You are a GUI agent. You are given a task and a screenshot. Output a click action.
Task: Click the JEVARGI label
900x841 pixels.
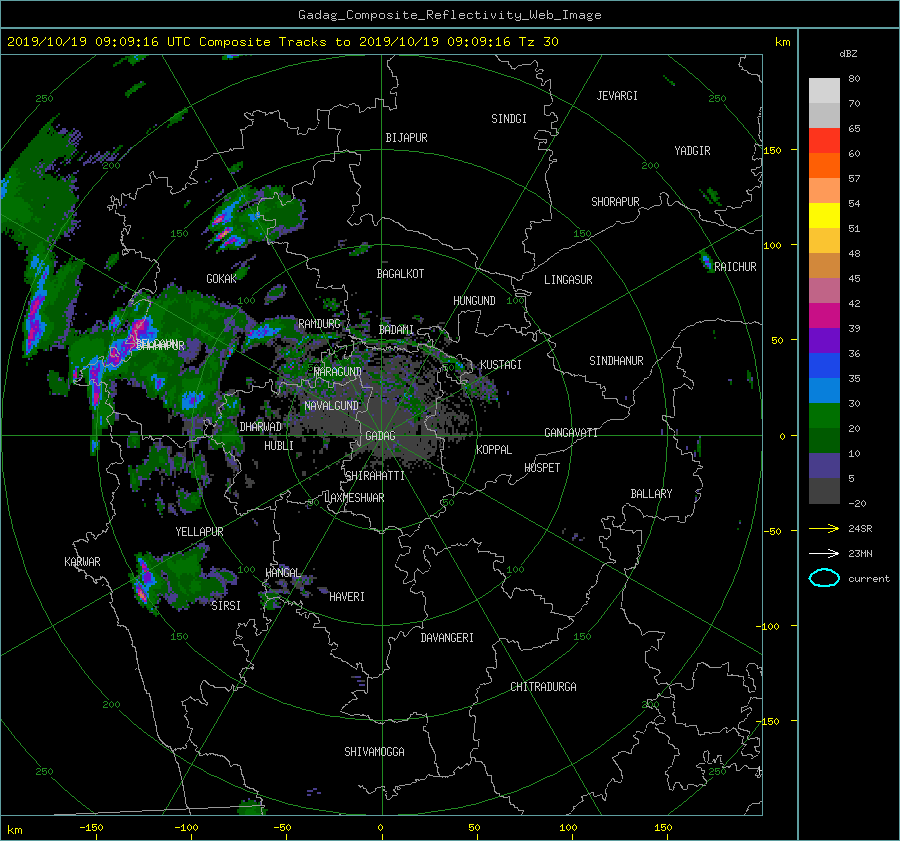(617, 96)
